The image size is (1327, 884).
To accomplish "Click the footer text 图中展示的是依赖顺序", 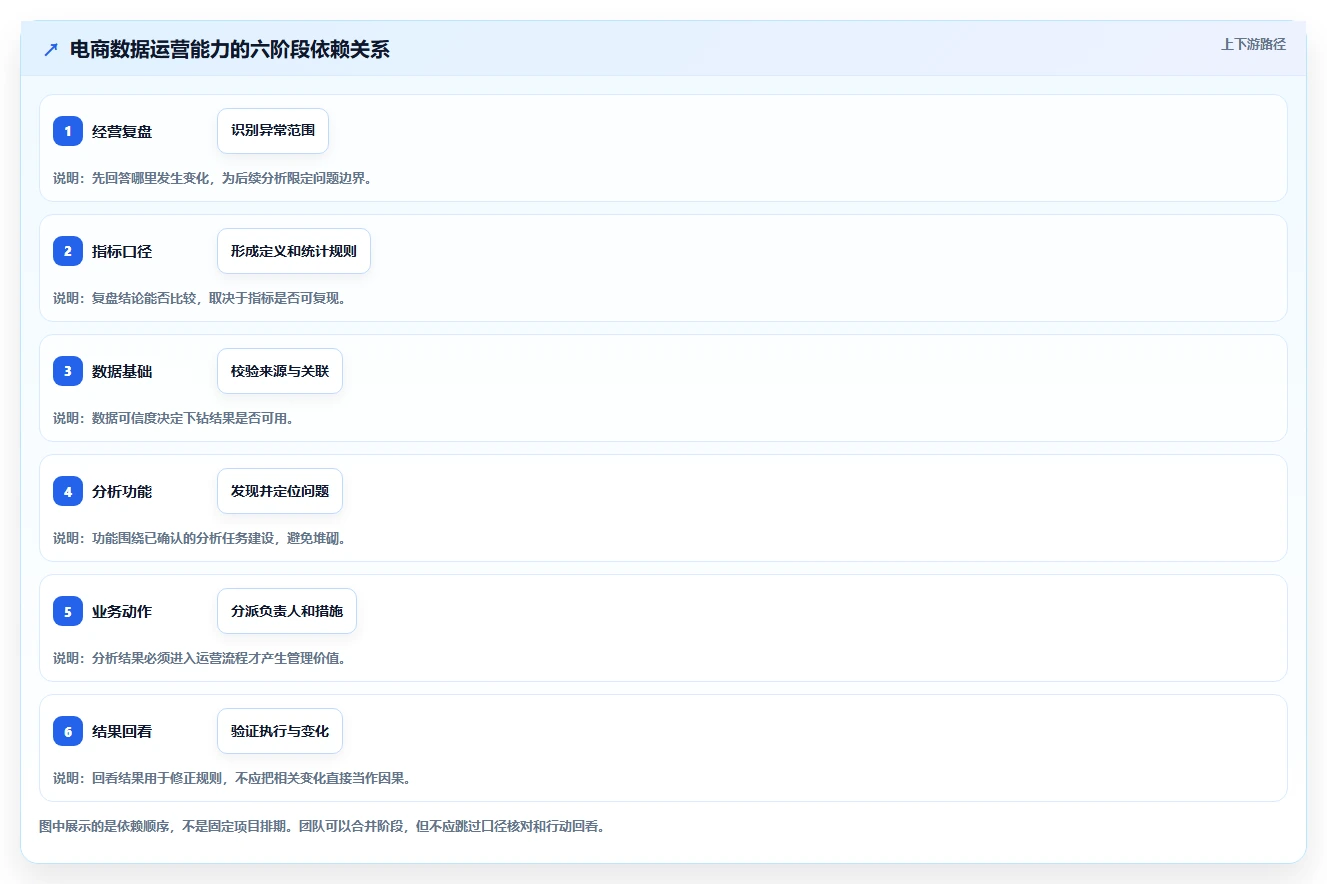I will [x=322, y=827].
